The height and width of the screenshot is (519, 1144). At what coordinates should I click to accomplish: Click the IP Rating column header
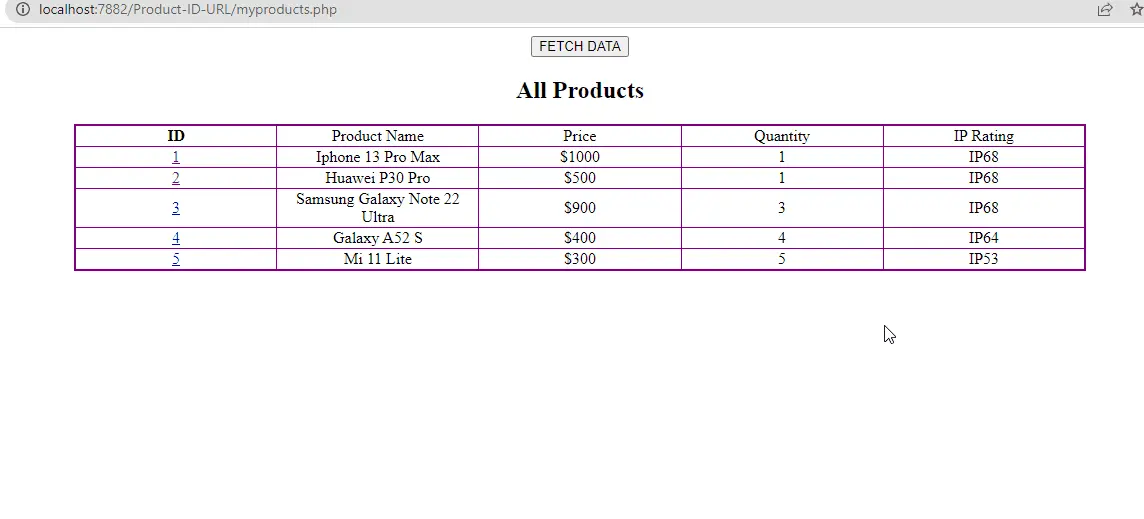(x=983, y=136)
